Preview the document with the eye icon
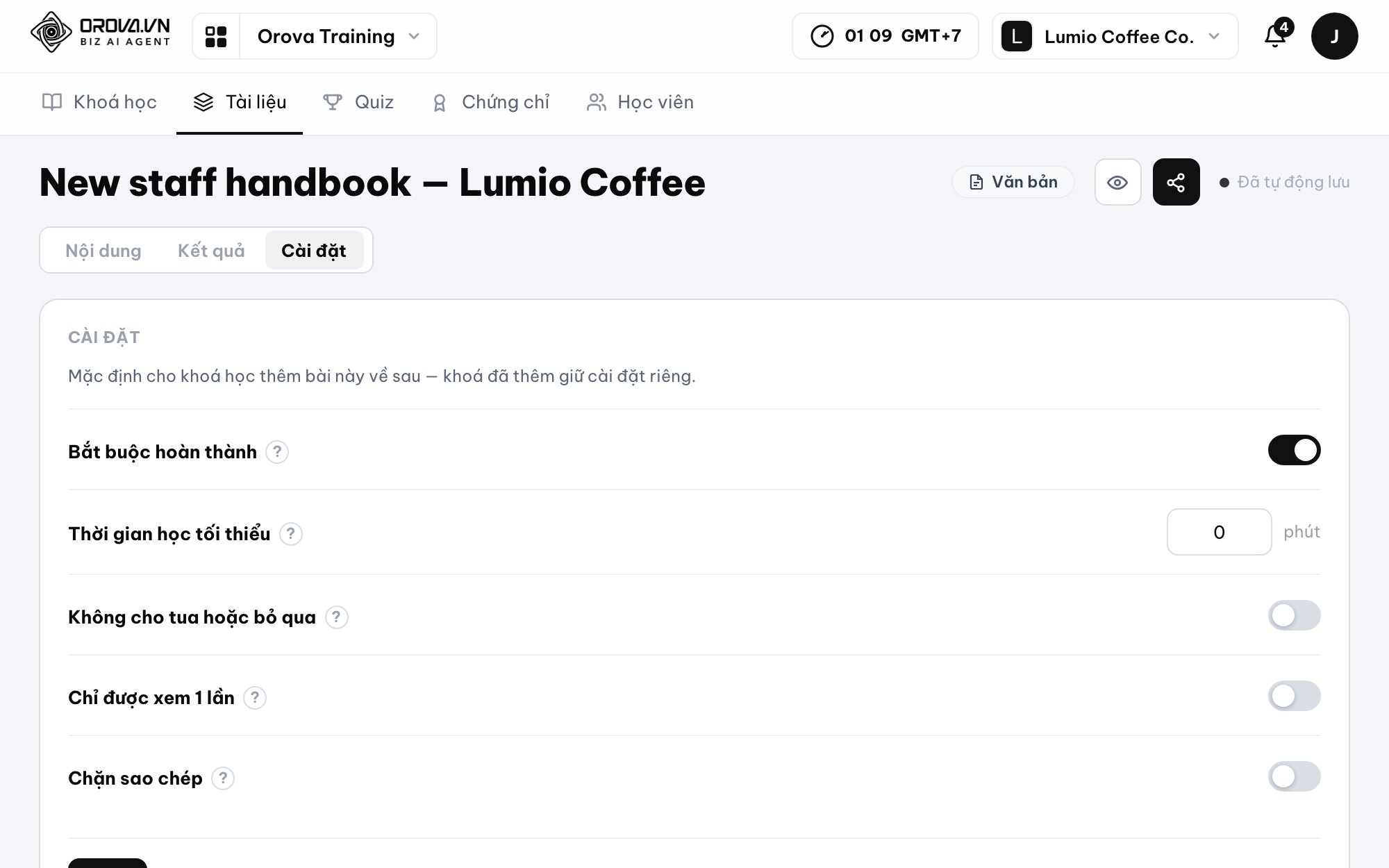Image resolution: width=1389 pixels, height=868 pixels. (x=1117, y=182)
